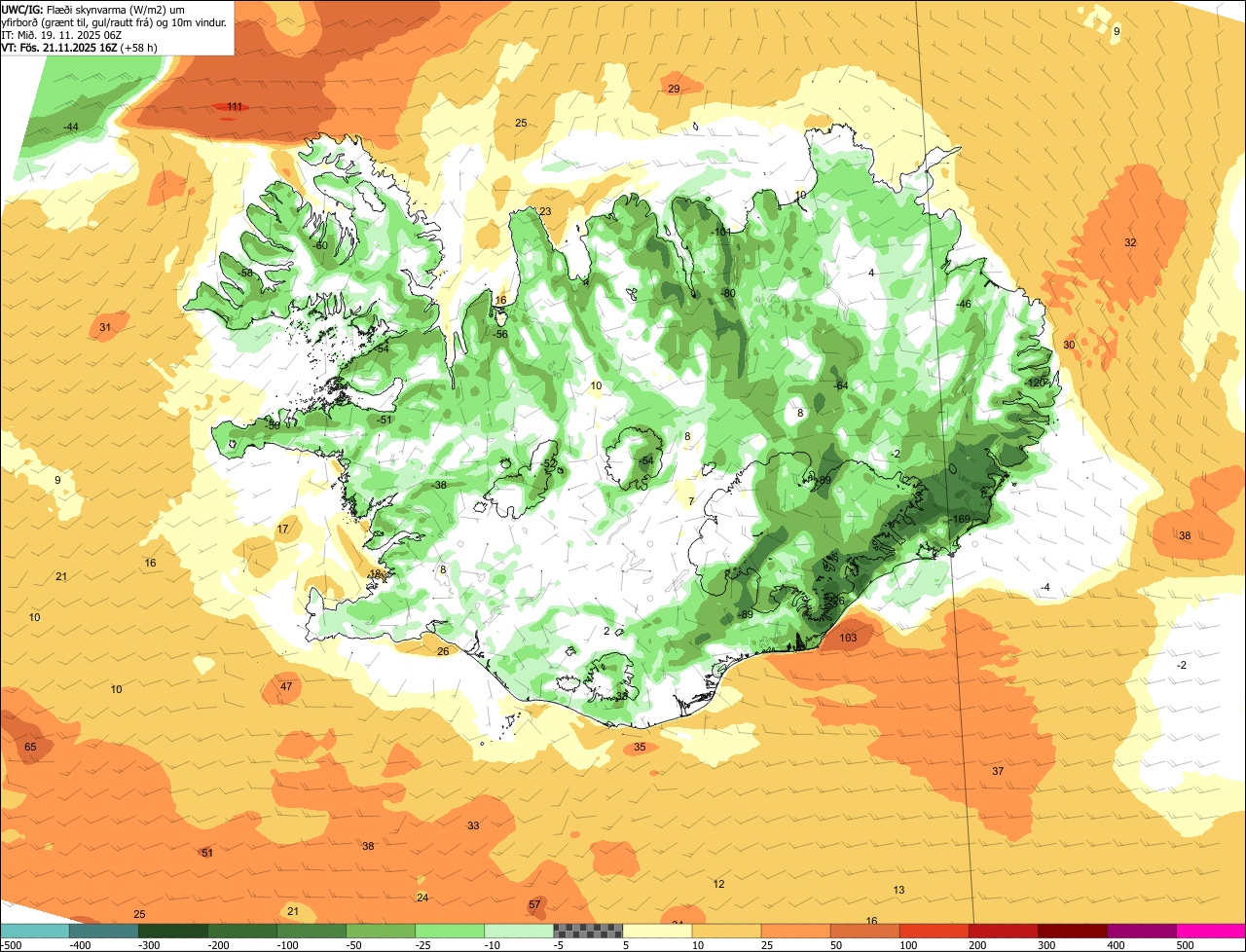1246x952 pixels.
Task: Click the value 37 in the southeast ocean
Action: [998, 772]
